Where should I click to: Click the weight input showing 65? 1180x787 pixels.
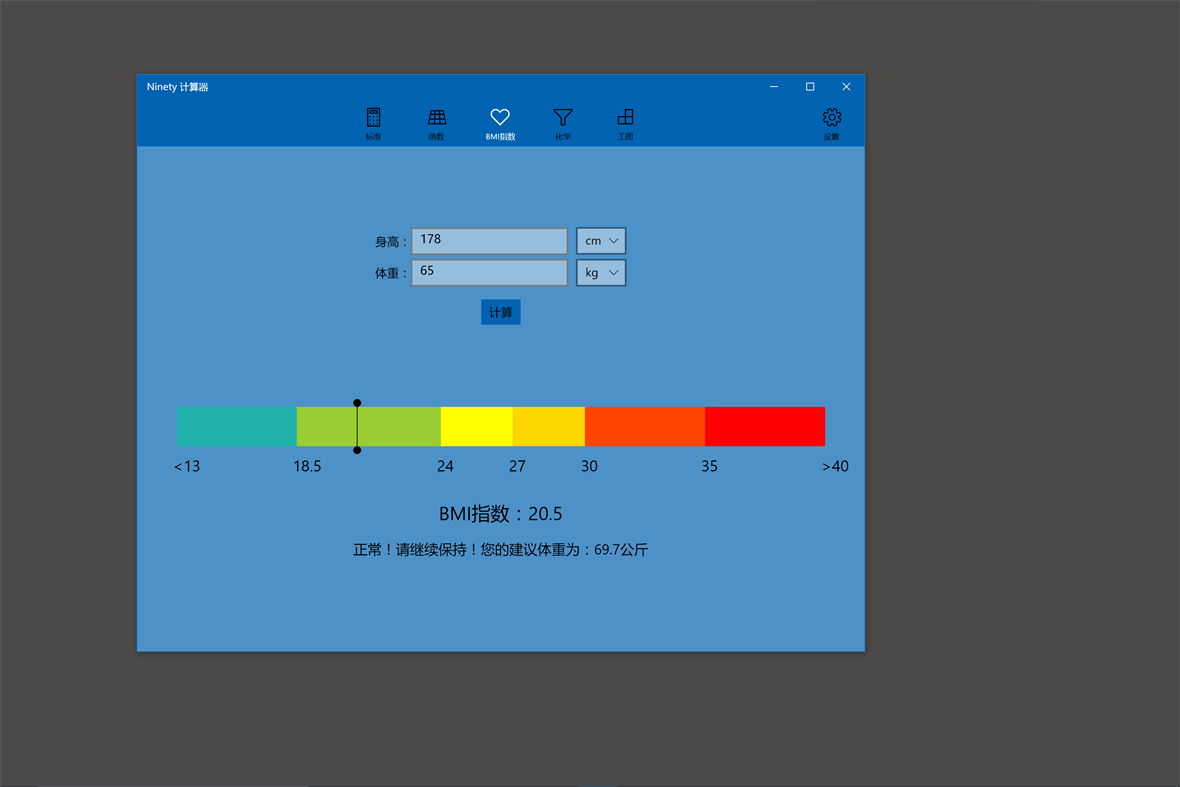tap(489, 271)
